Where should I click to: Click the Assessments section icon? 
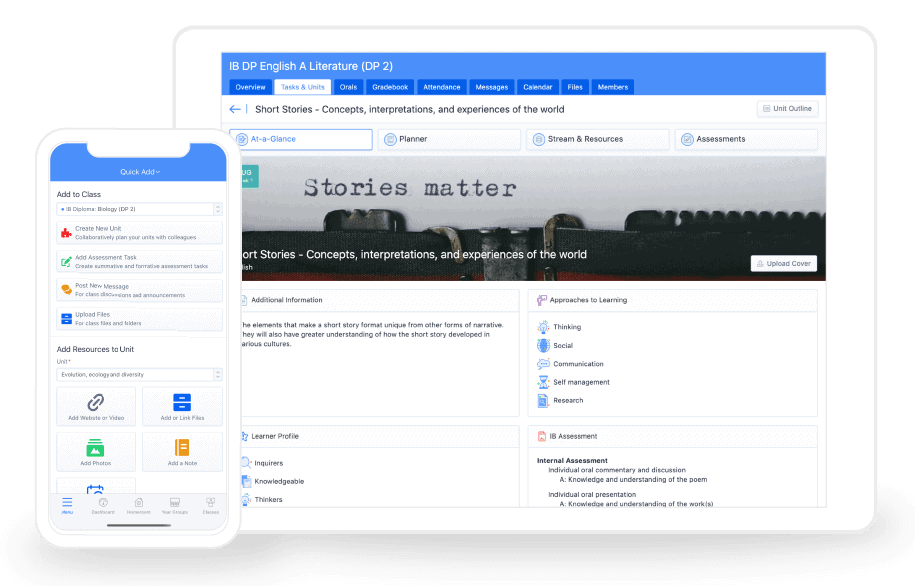click(x=687, y=139)
